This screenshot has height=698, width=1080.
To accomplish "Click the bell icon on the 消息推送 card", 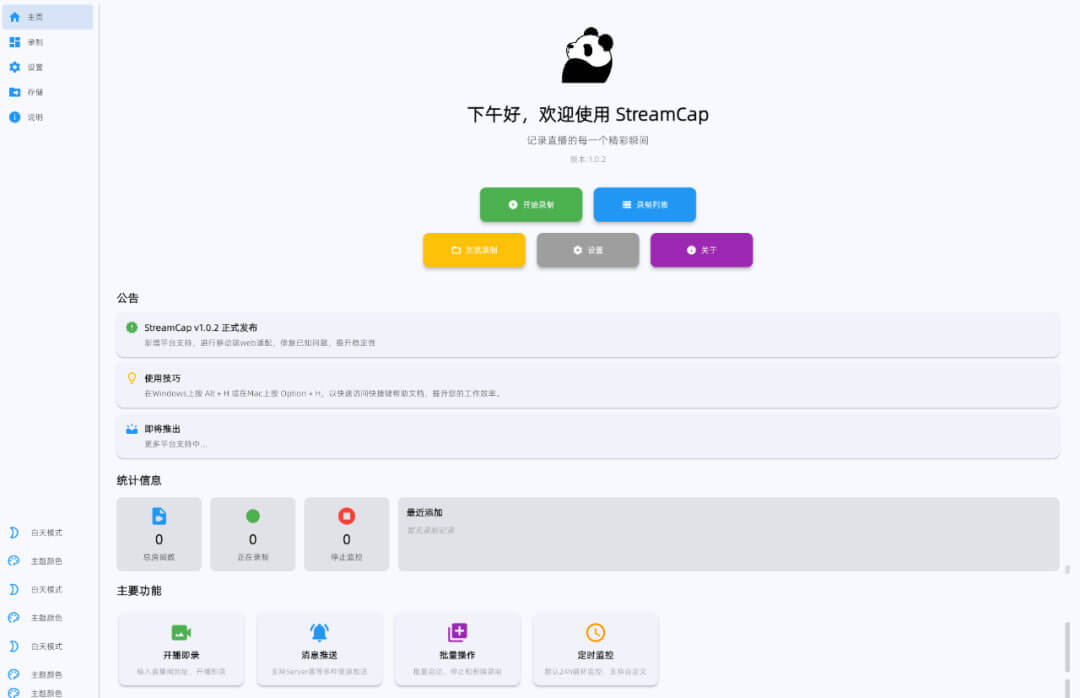I will click(x=319, y=632).
